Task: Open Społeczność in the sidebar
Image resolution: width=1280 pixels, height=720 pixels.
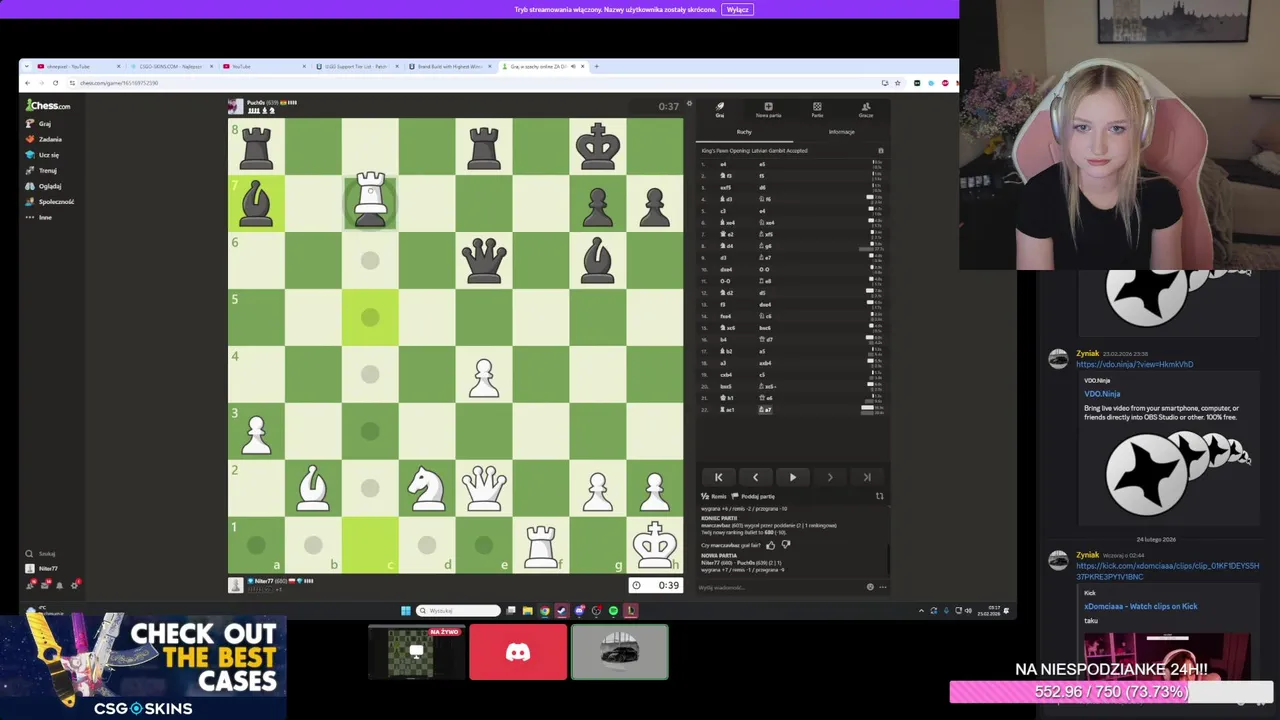Action: coord(50,201)
